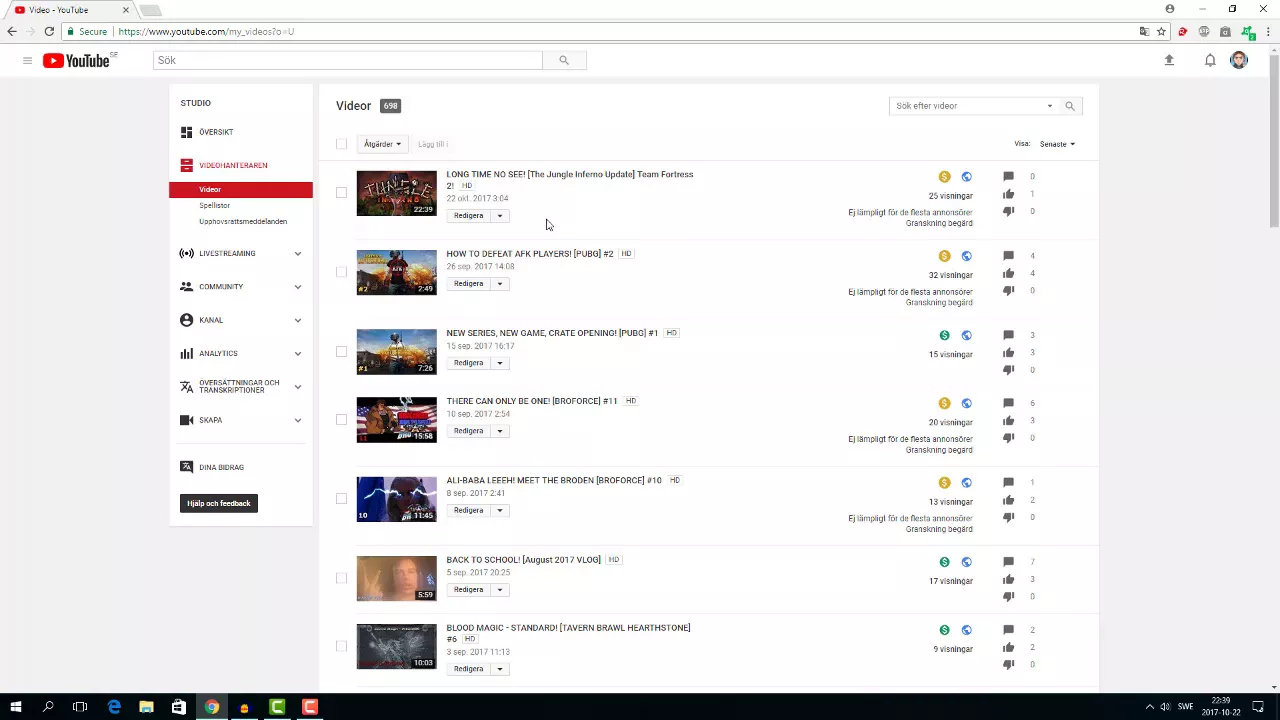
Task: Expand the Community section
Action: (x=297, y=287)
